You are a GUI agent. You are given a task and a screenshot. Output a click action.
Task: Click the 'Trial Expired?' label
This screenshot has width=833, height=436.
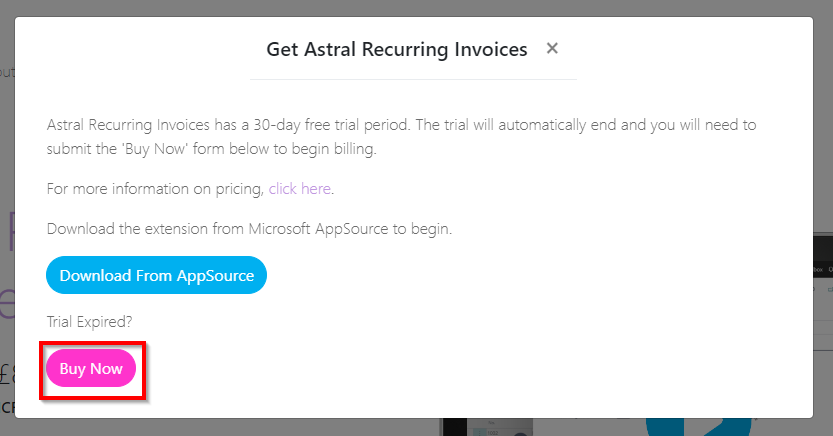pyautogui.click(x=89, y=321)
